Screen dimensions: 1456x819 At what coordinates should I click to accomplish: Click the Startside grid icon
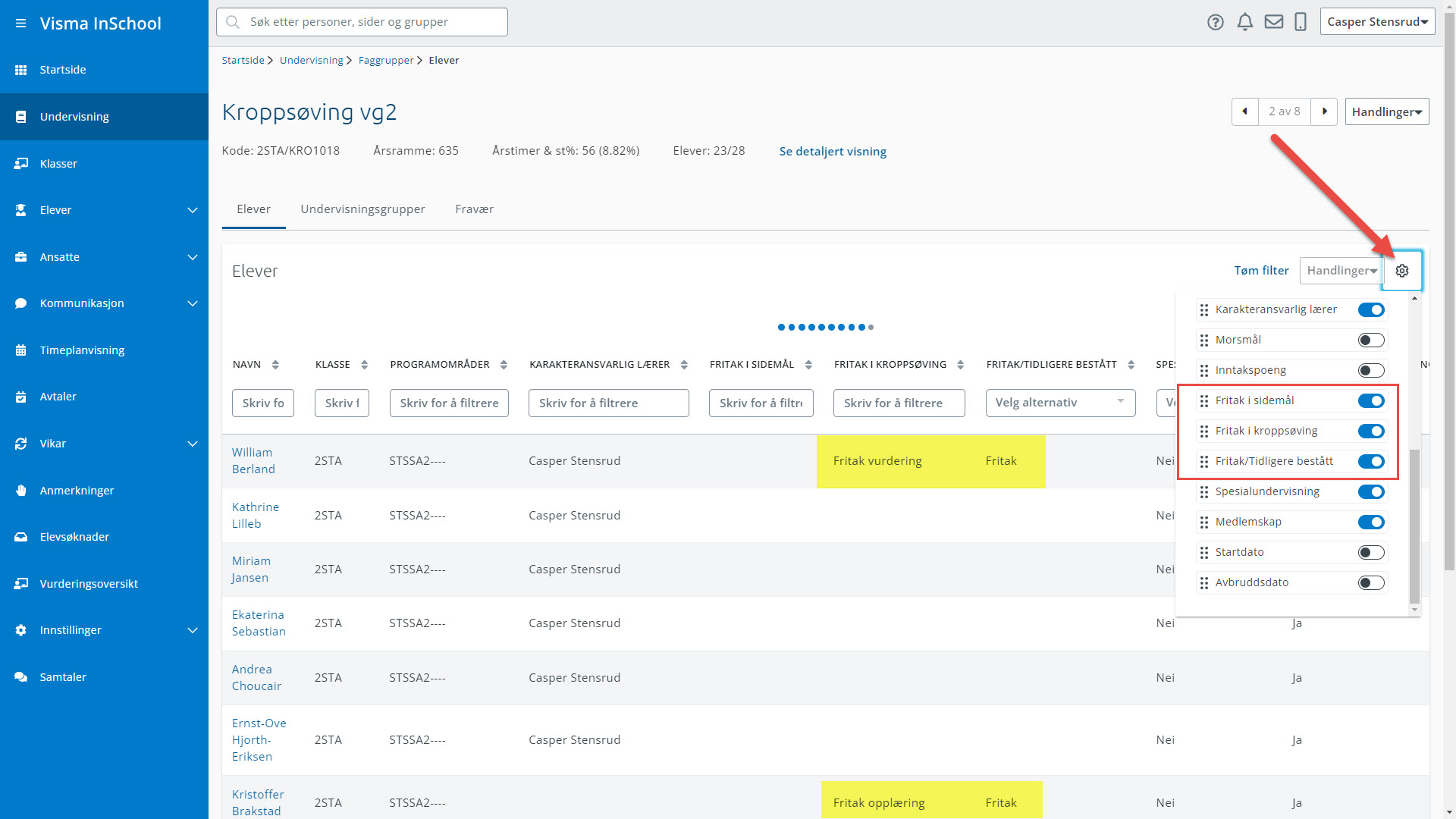(20, 70)
